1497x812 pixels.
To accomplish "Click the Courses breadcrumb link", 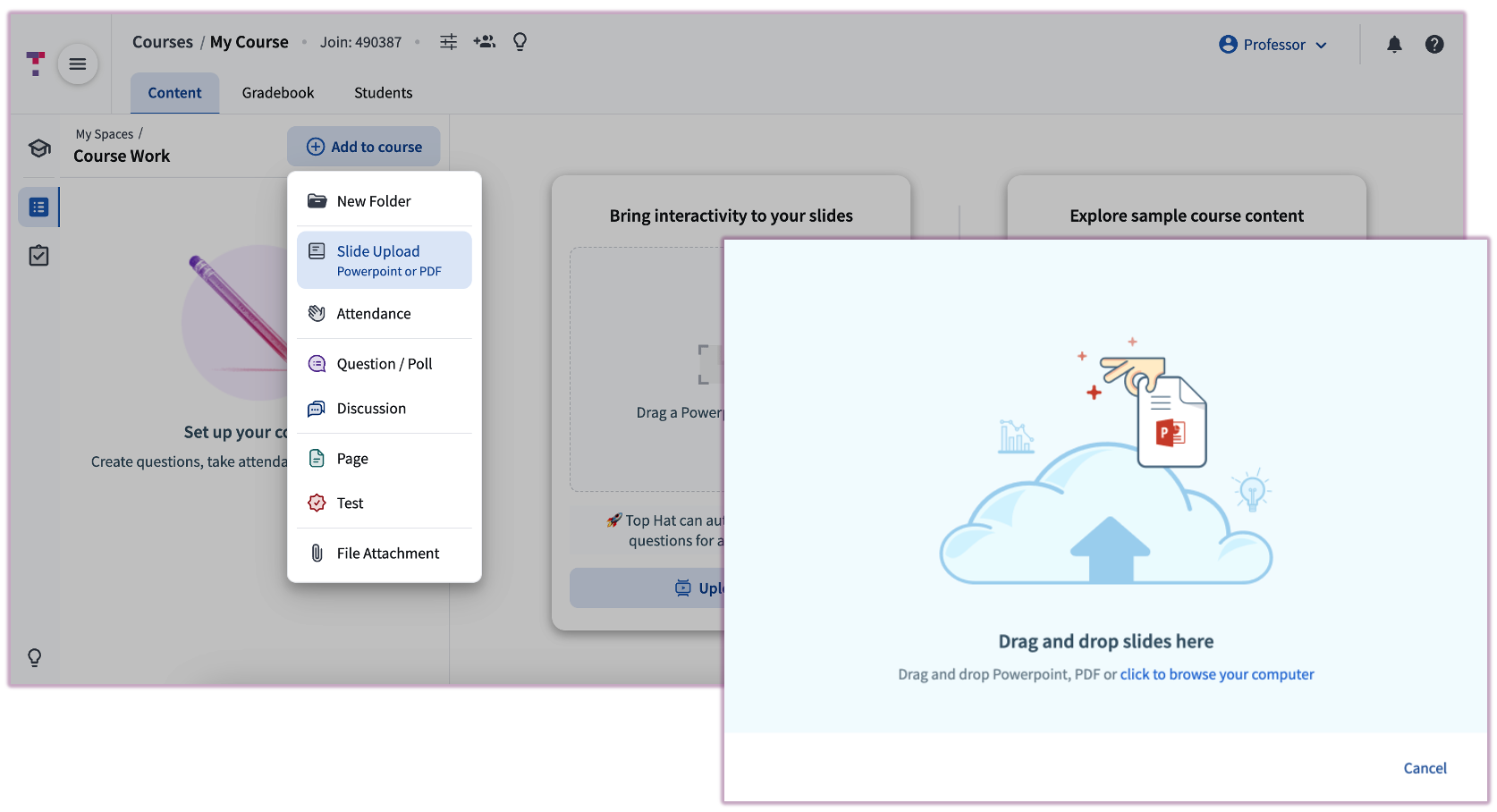I will click(x=162, y=42).
